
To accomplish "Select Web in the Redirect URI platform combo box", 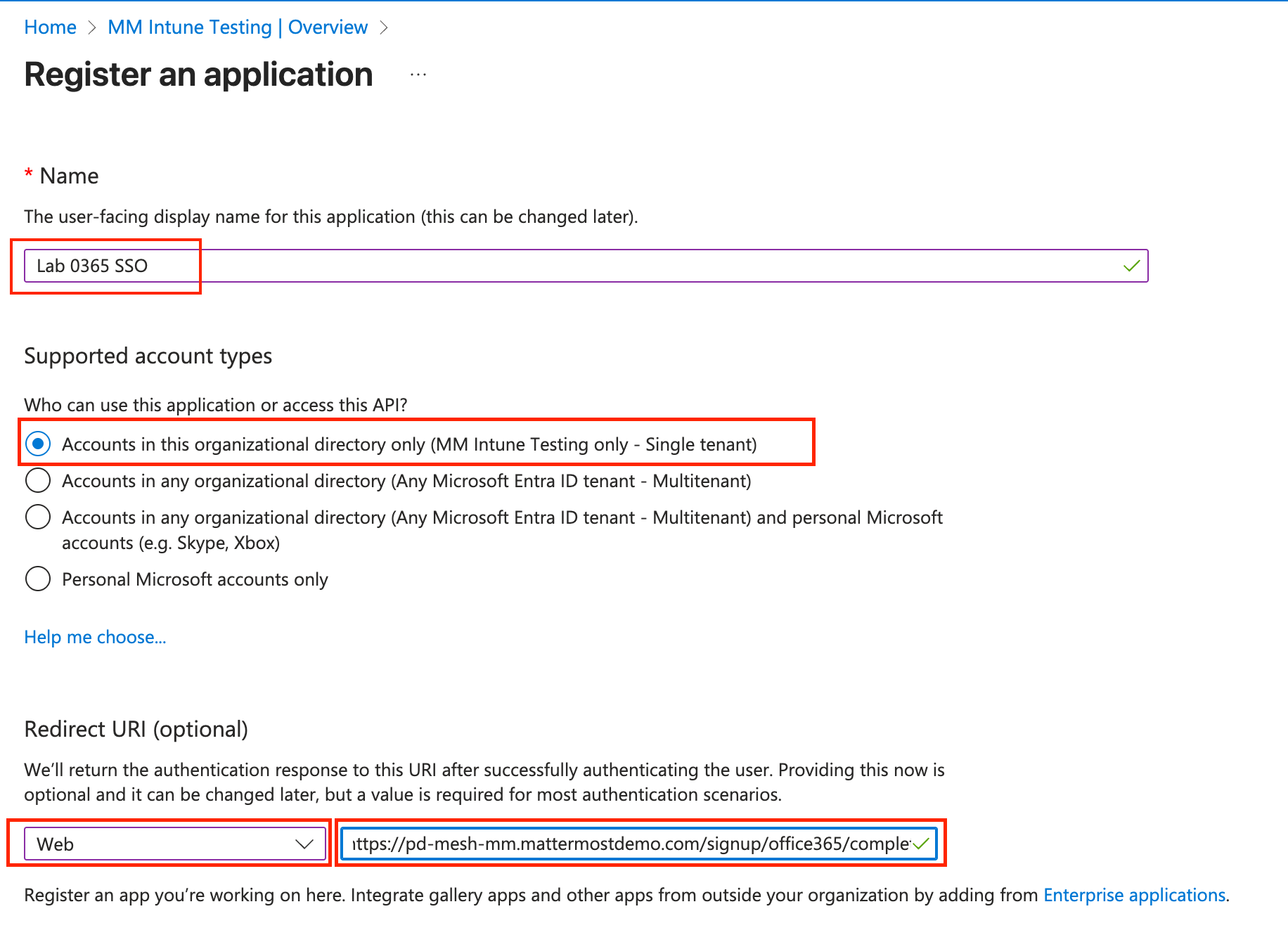I will pos(172,844).
